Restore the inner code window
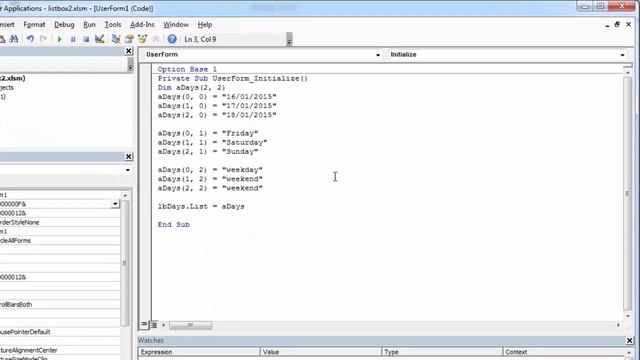 click(617, 24)
